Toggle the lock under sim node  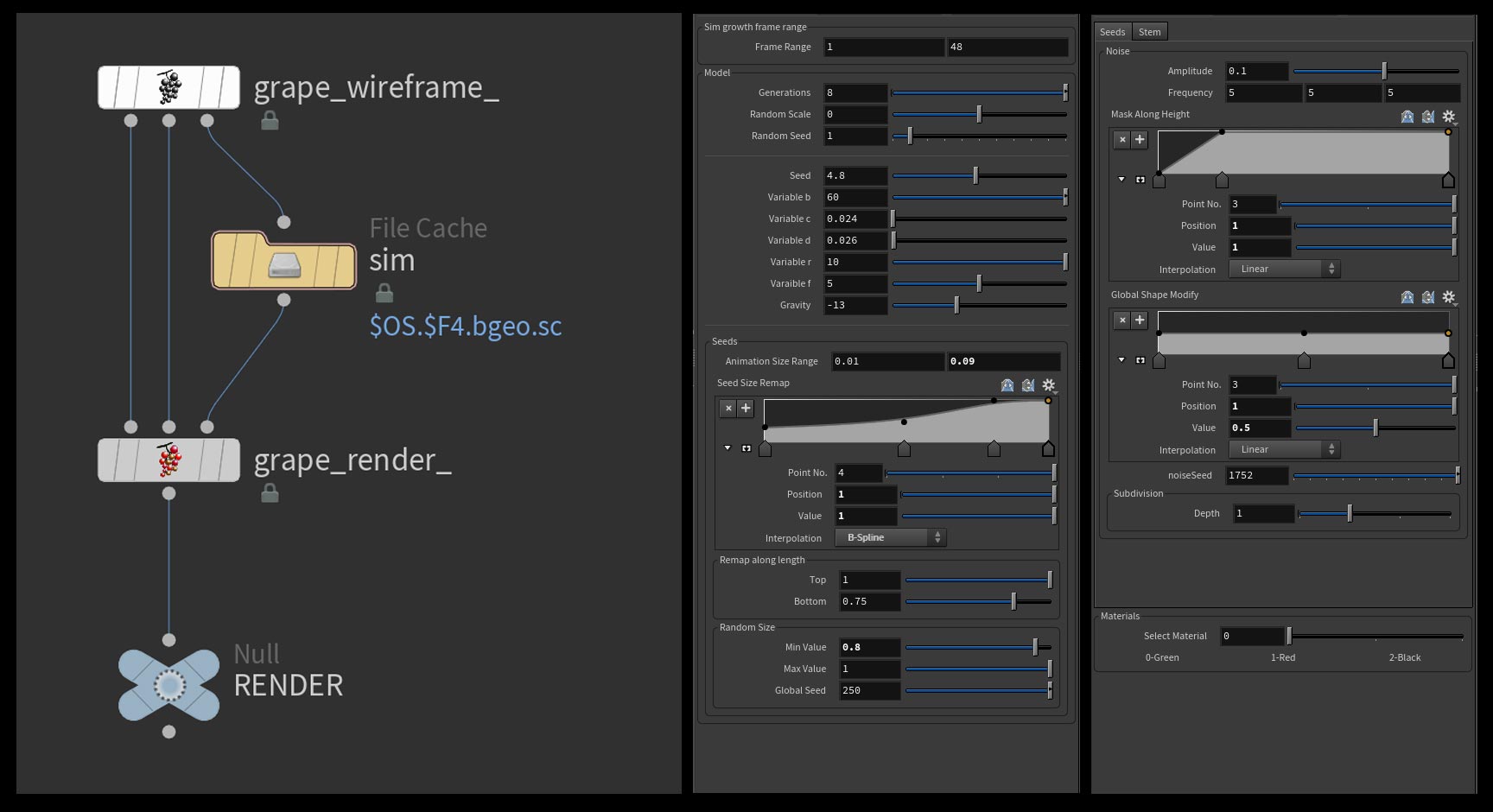tap(384, 294)
